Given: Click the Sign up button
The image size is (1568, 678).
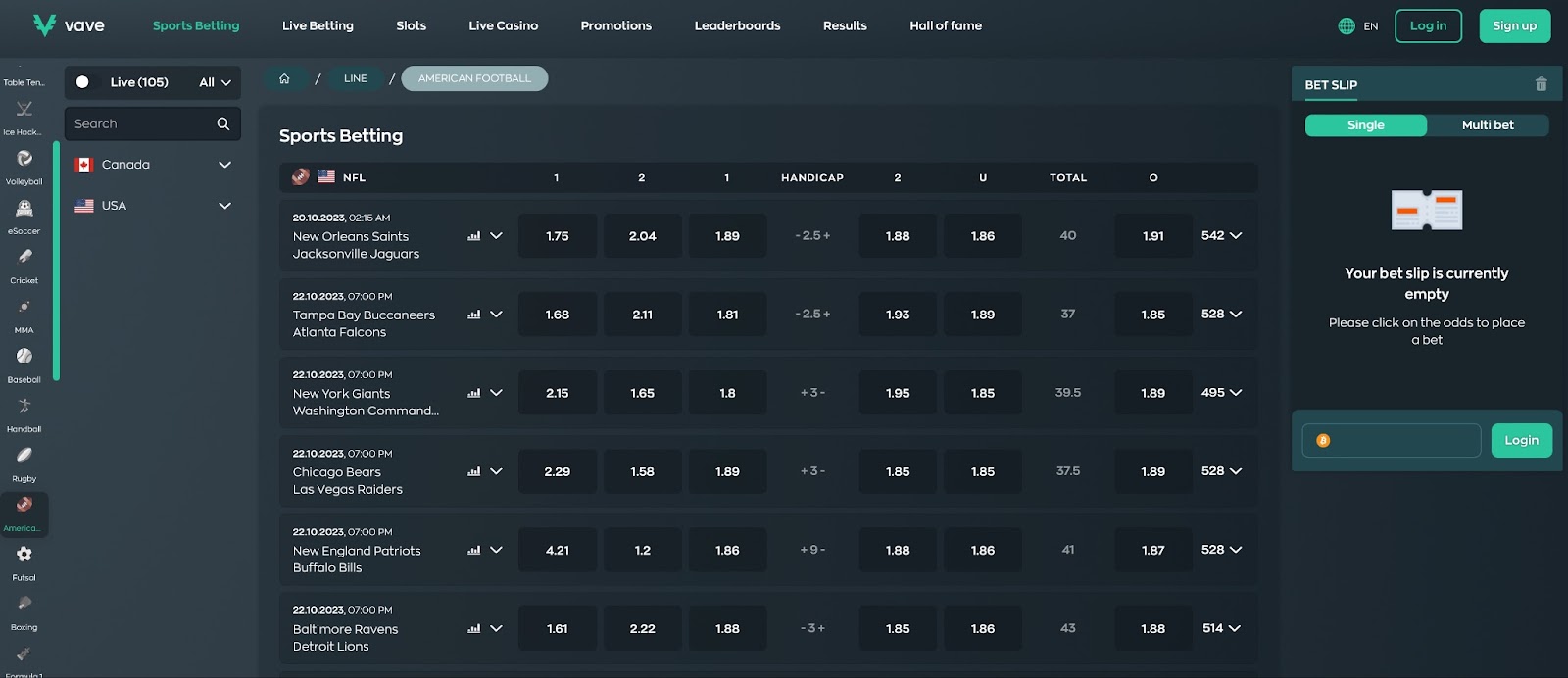Looking at the screenshot, I should 1514,25.
